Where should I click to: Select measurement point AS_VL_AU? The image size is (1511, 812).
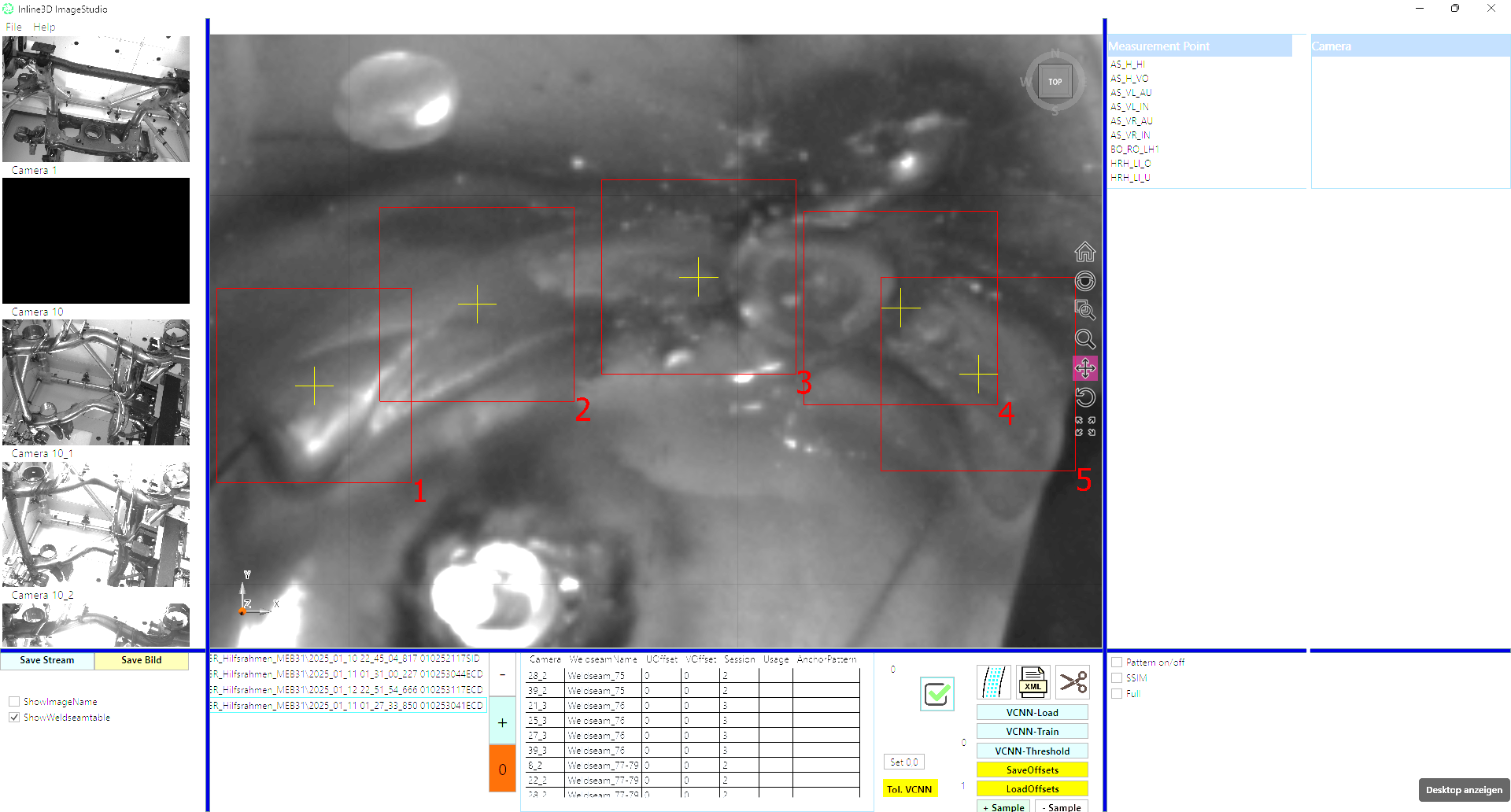pyautogui.click(x=1131, y=93)
